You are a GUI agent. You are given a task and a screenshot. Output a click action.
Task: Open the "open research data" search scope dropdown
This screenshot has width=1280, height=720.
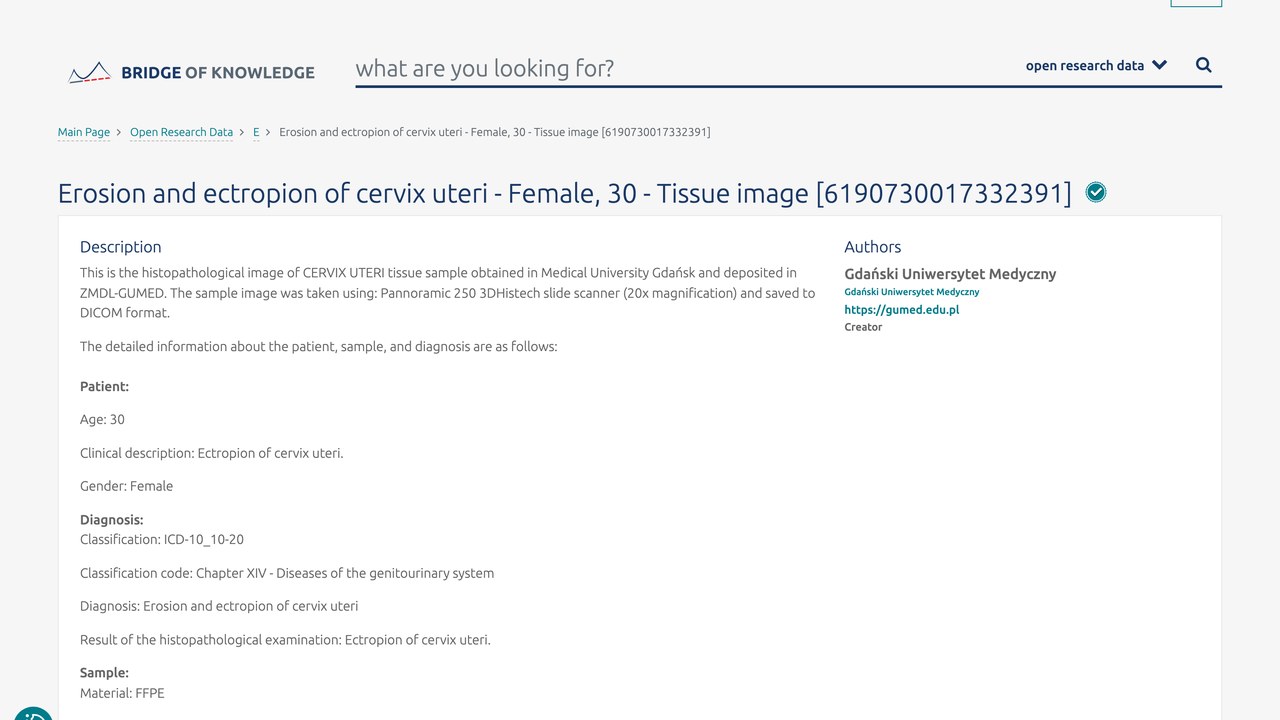pos(1096,65)
